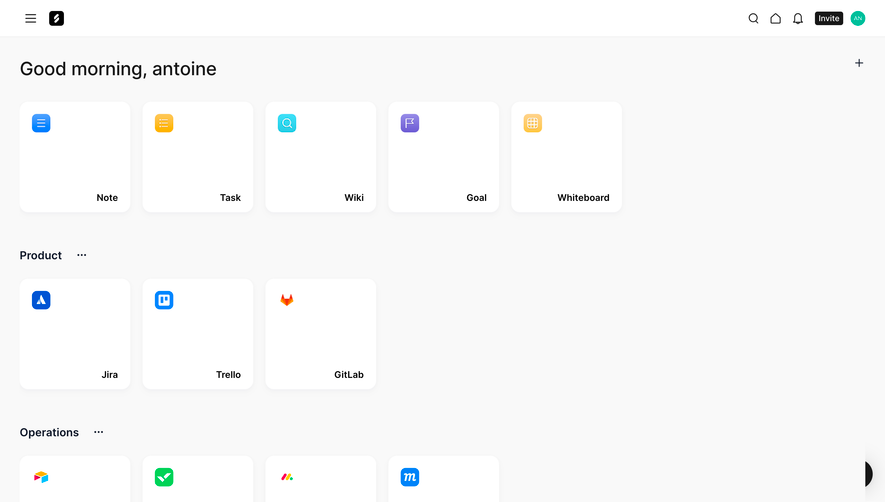Screen dimensions: 885x502
Task: Click the Jira card label
Action: (109, 374)
